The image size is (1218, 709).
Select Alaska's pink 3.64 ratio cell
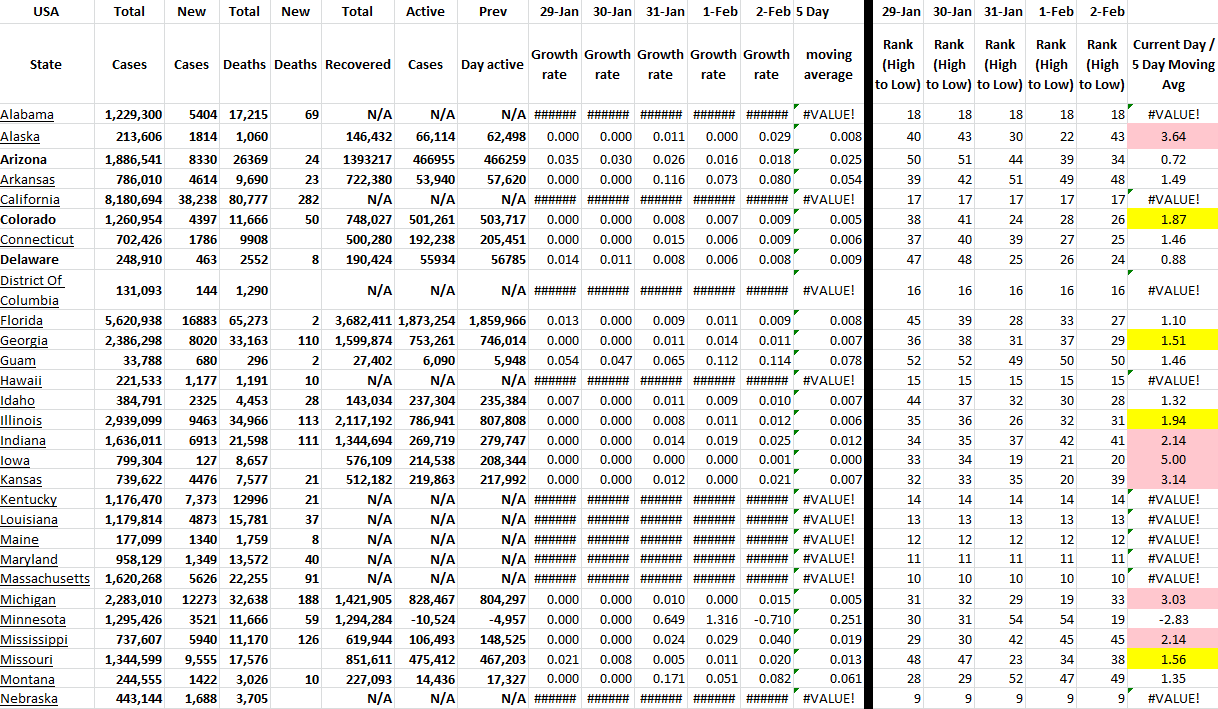tap(1173, 136)
